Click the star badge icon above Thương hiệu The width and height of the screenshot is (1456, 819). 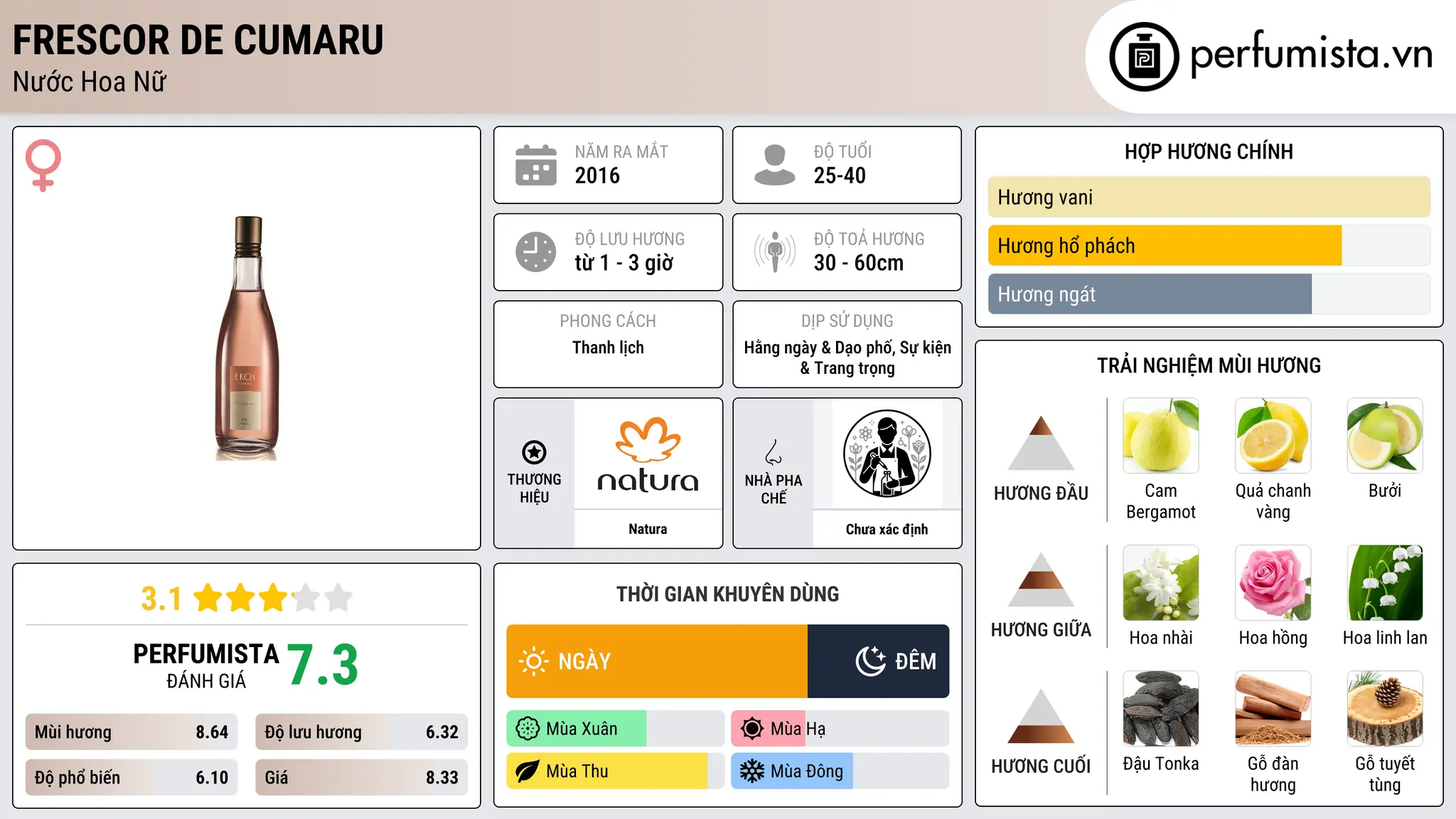pos(534,452)
